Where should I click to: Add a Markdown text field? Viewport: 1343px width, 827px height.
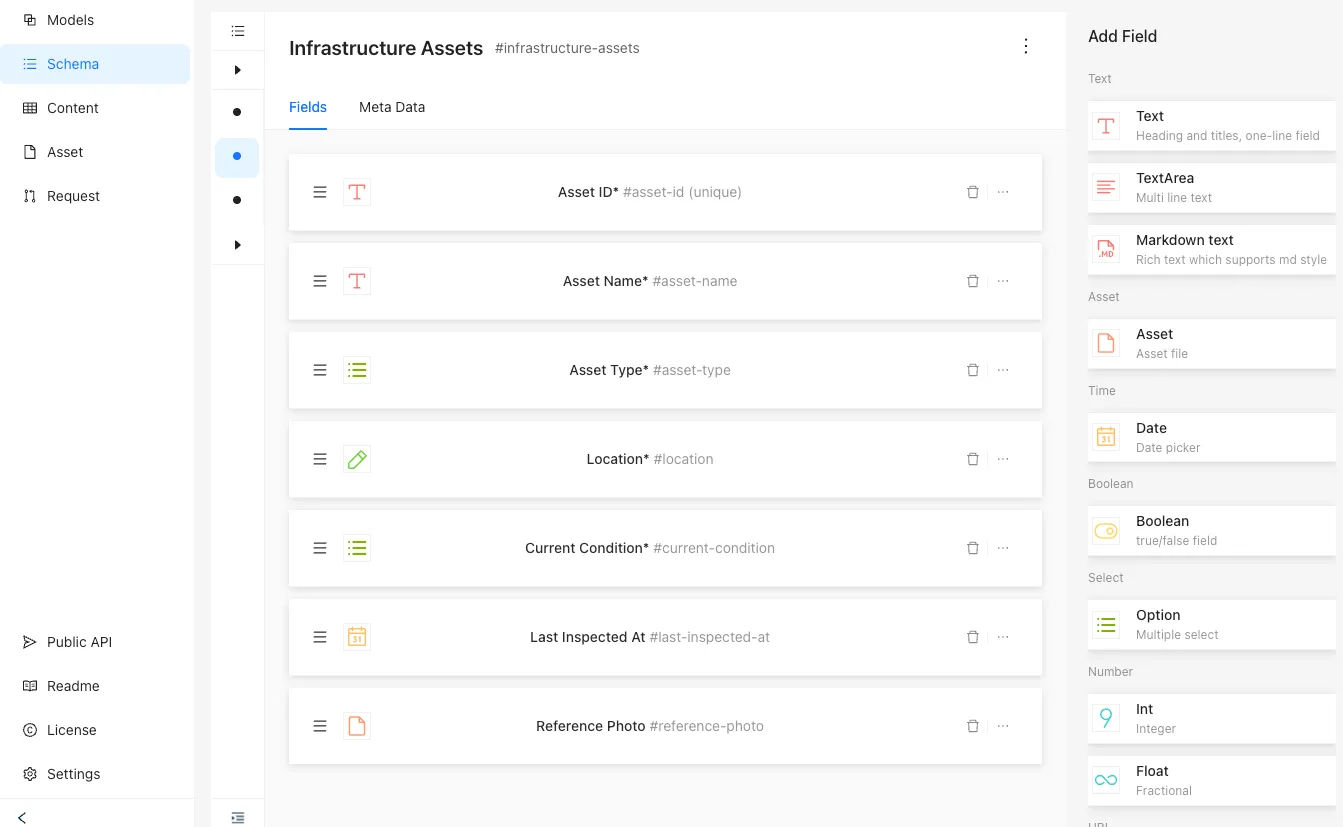1212,250
